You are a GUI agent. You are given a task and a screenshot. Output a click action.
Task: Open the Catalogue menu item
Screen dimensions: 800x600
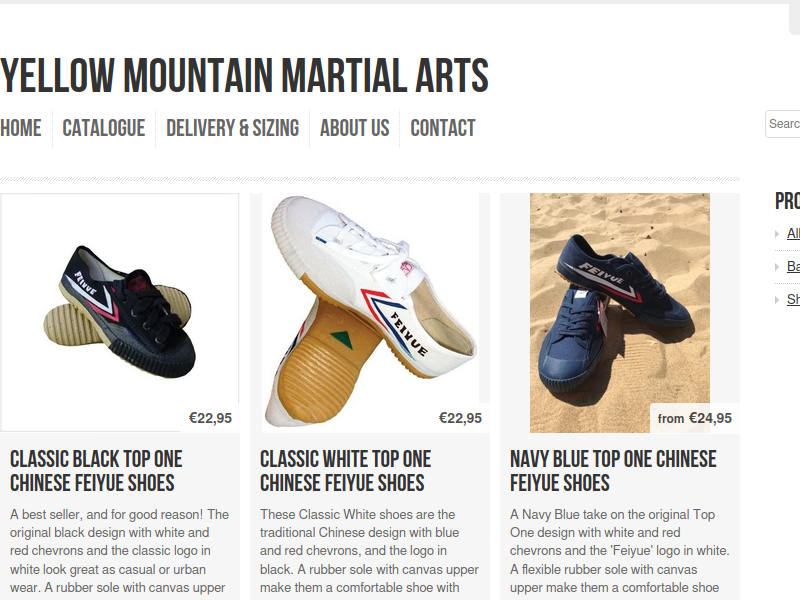pos(104,128)
